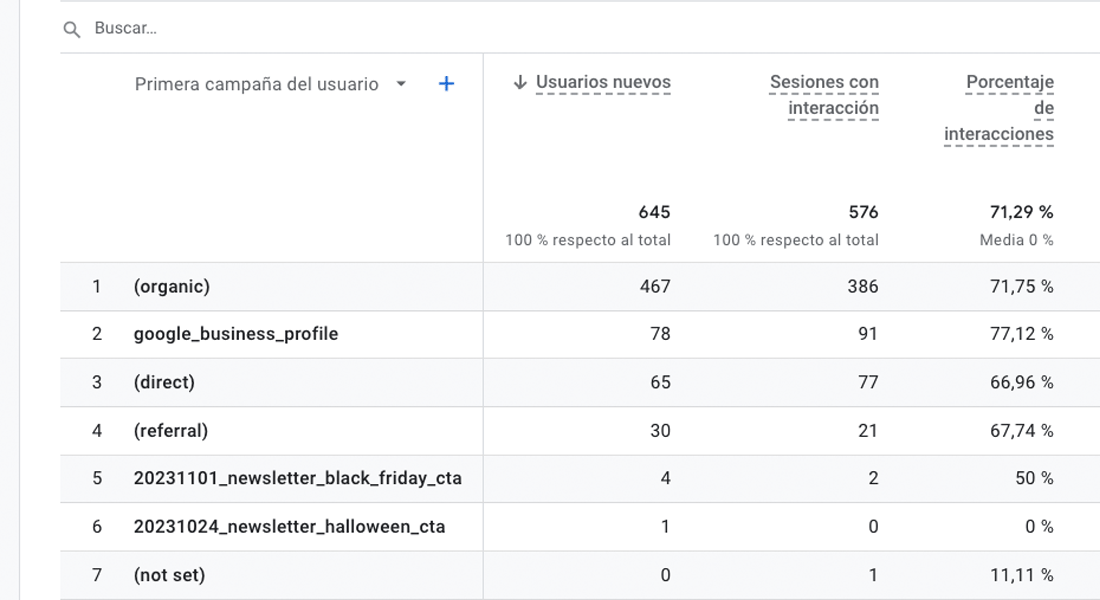
Task: Click 20231101_newsletter_black_friday_cta campaign name
Action: [x=297, y=478]
